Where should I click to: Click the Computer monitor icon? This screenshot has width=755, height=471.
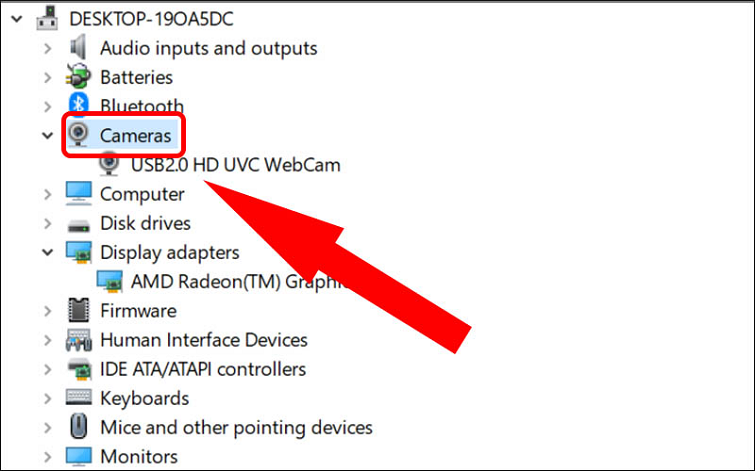point(78,194)
